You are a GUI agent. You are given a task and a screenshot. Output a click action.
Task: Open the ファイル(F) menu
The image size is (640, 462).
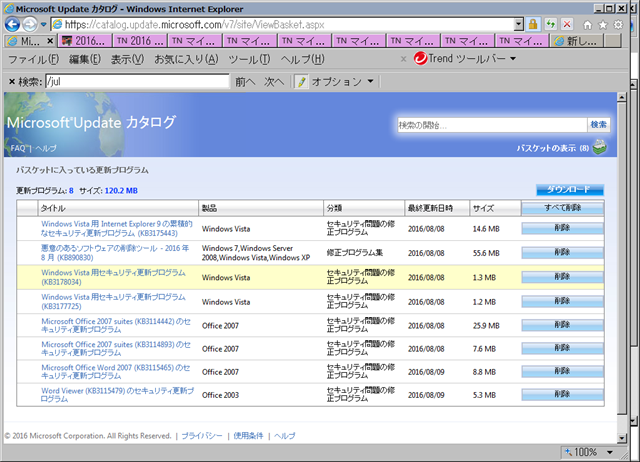[x=34, y=60]
